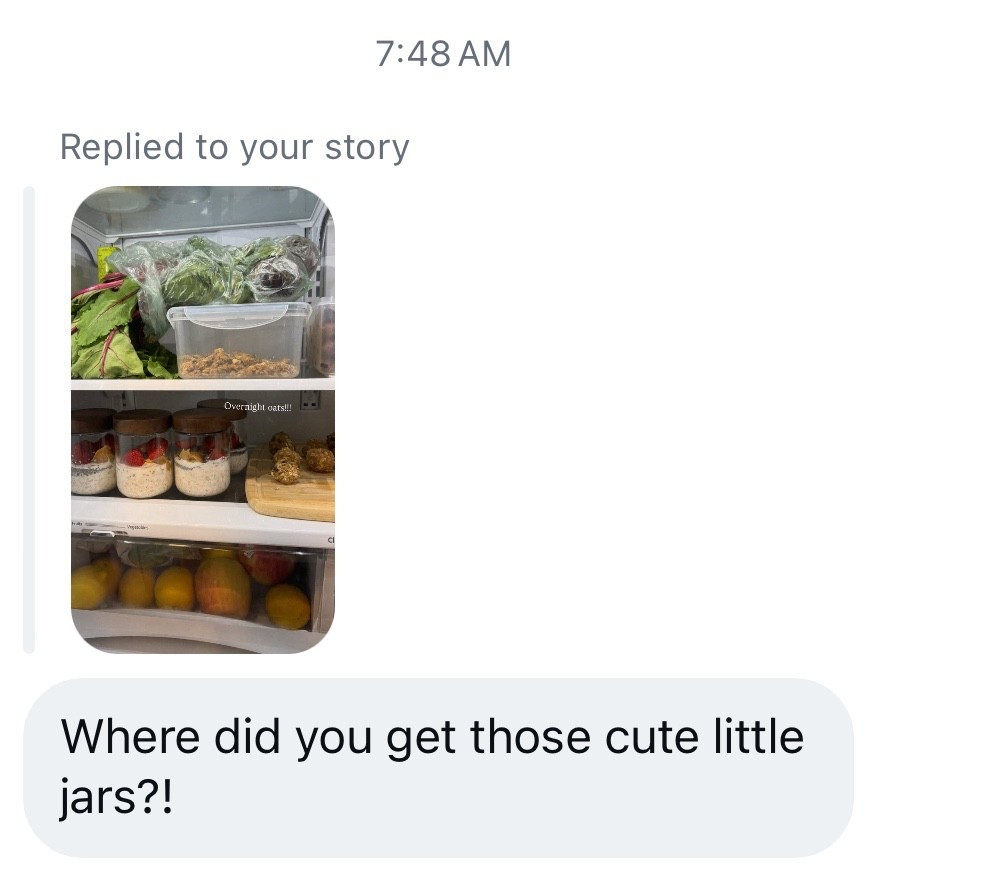Click the word "story" in reply label
Image resolution: width=1003 pixels, height=872 pixels.
click(366, 147)
